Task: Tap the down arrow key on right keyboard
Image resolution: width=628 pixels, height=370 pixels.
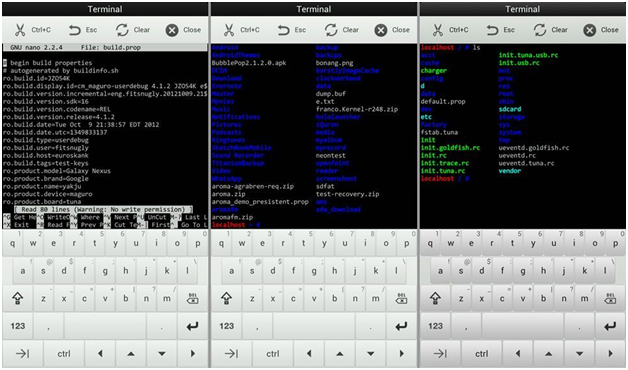Action: coord(579,354)
